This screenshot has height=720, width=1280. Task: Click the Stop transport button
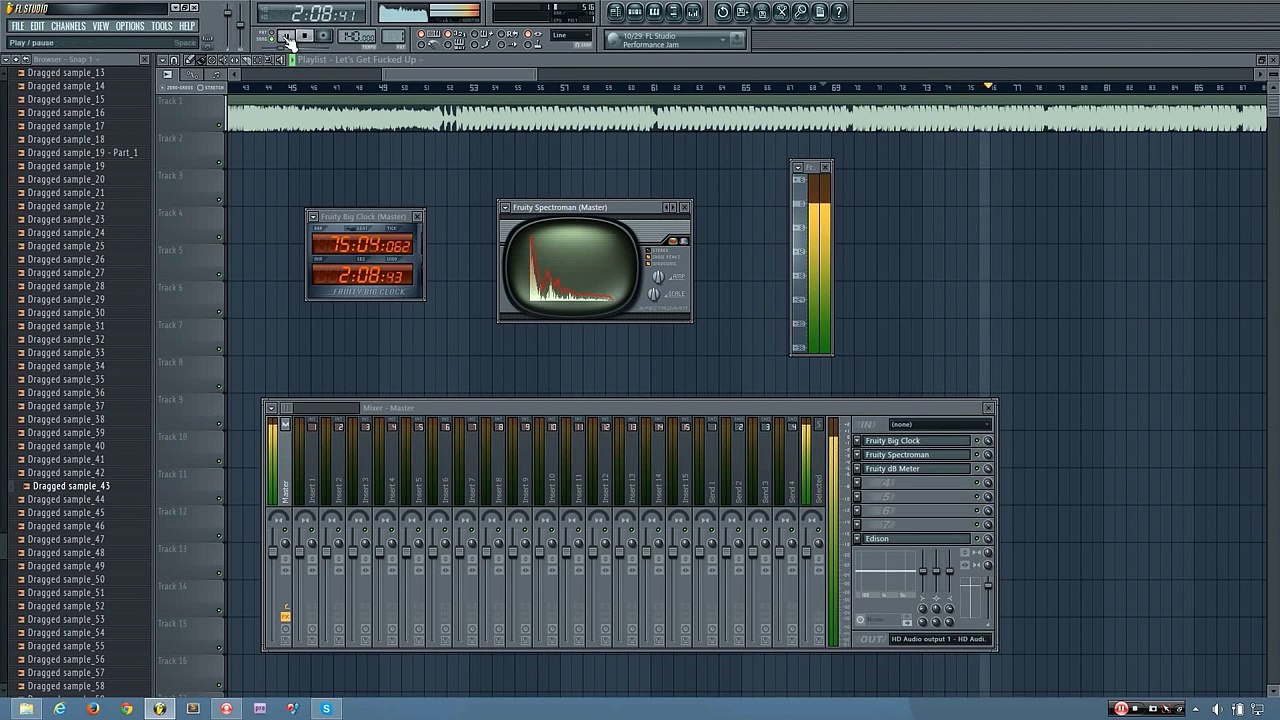click(305, 36)
